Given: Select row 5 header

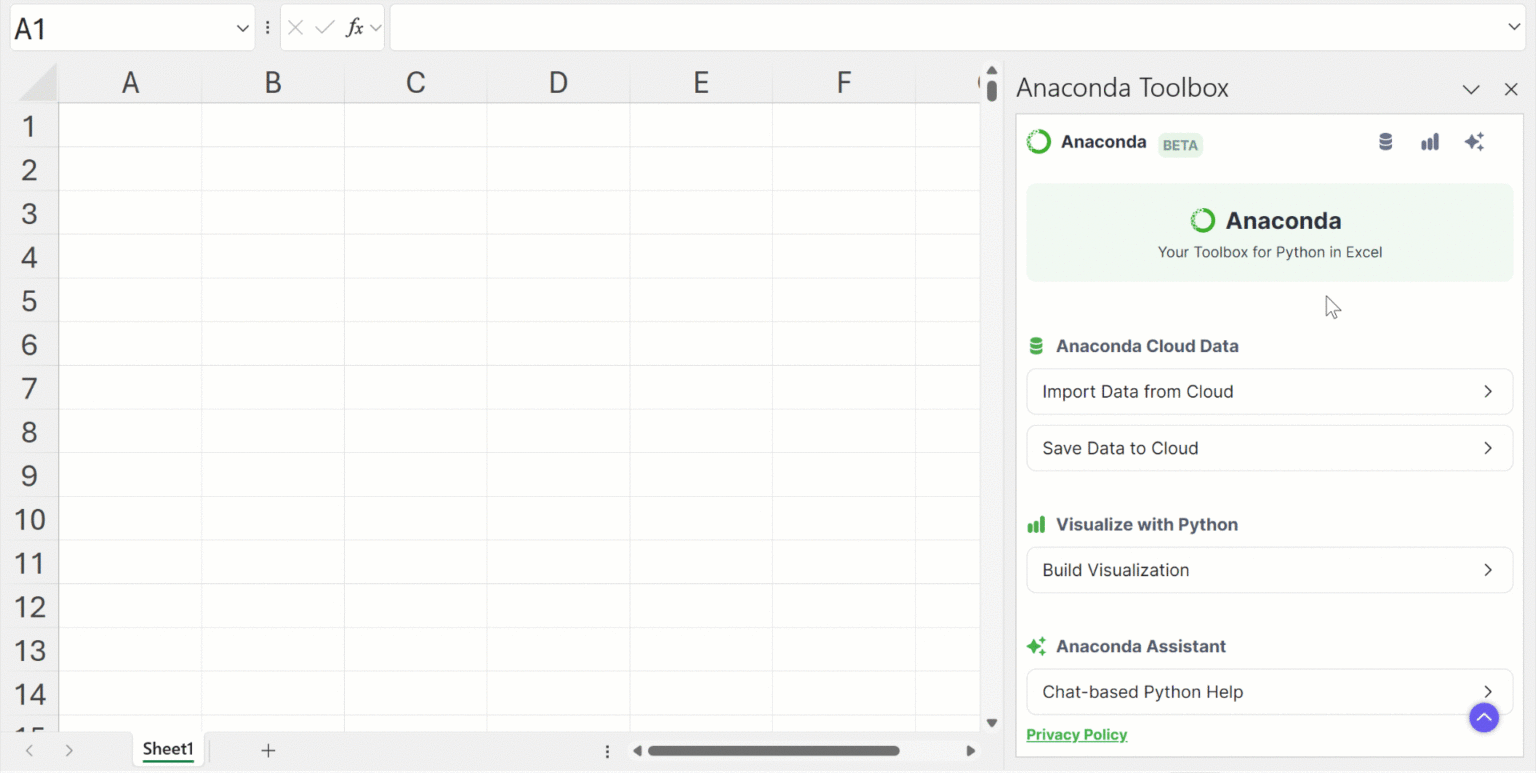Looking at the screenshot, I should [30, 301].
